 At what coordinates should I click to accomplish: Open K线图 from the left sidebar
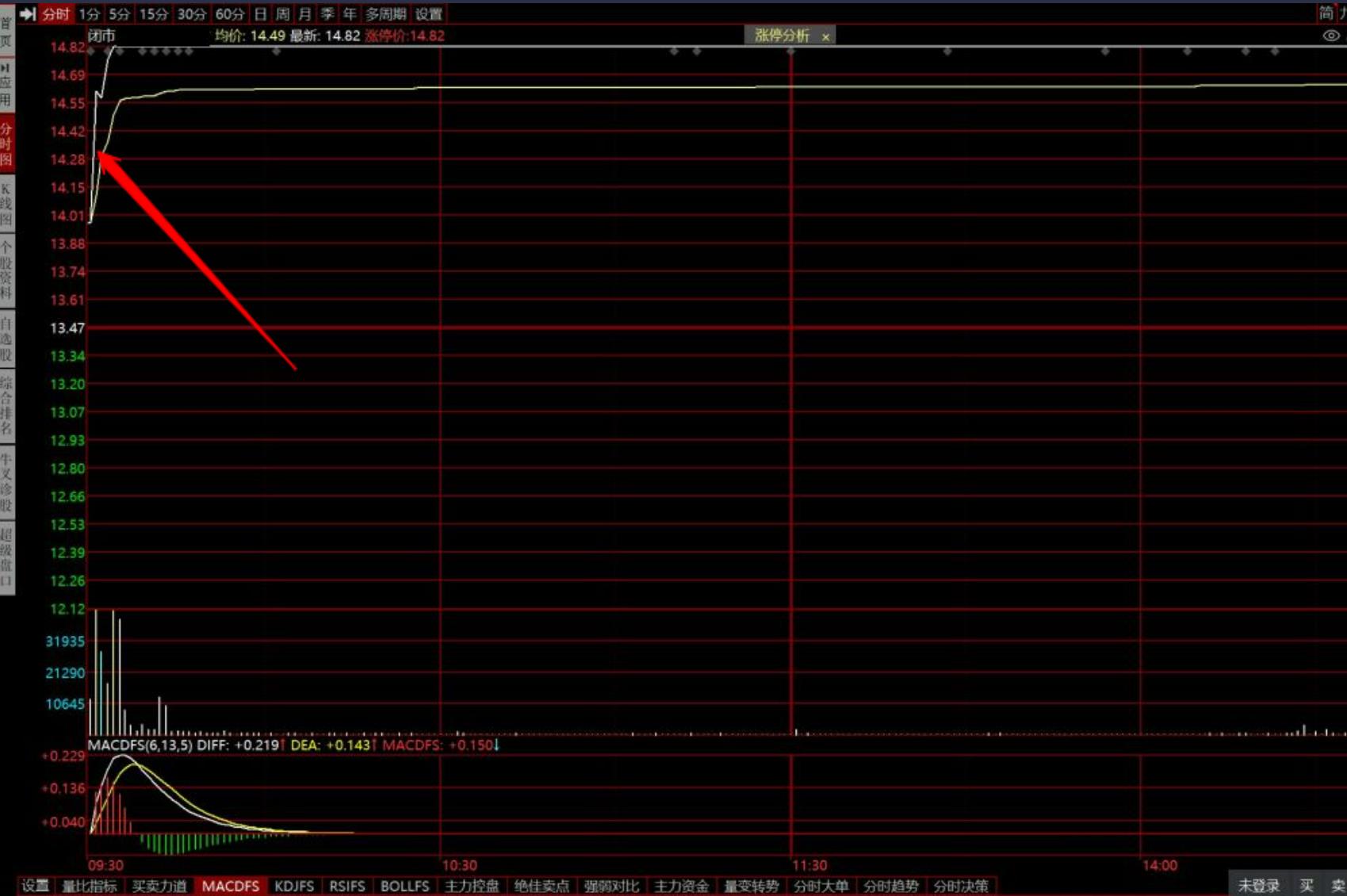click(6, 205)
